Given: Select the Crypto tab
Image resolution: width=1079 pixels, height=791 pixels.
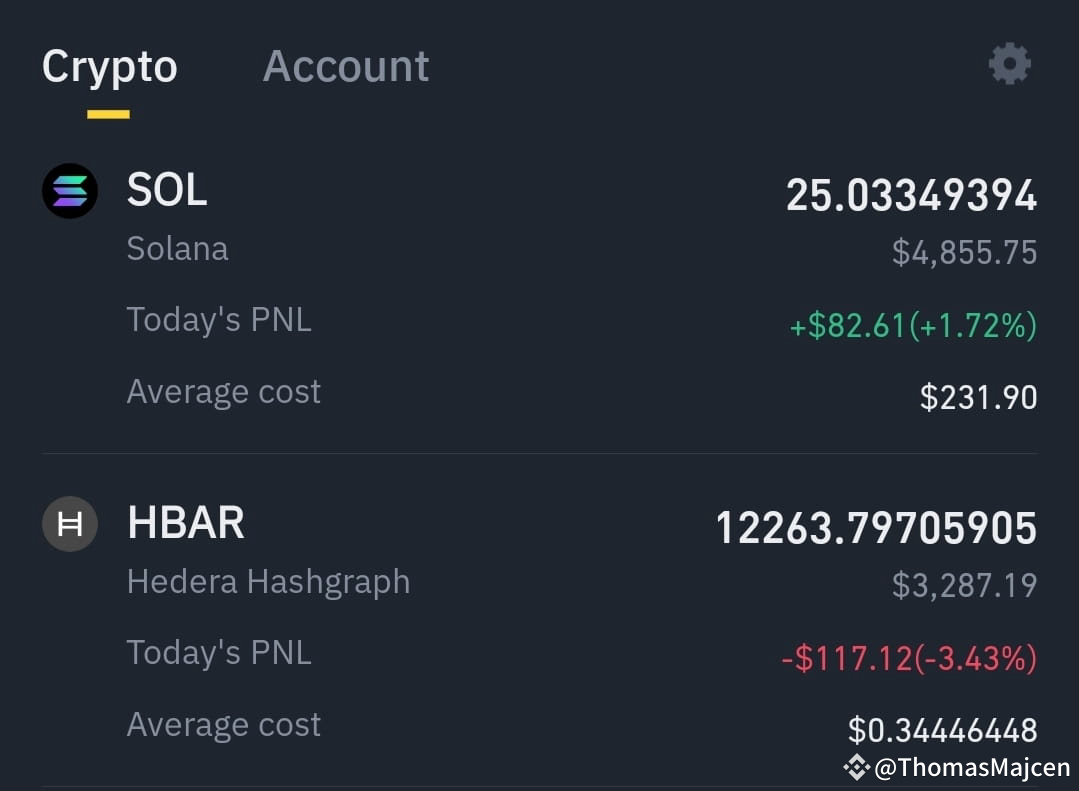Looking at the screenshot, I should click(109, 67).
